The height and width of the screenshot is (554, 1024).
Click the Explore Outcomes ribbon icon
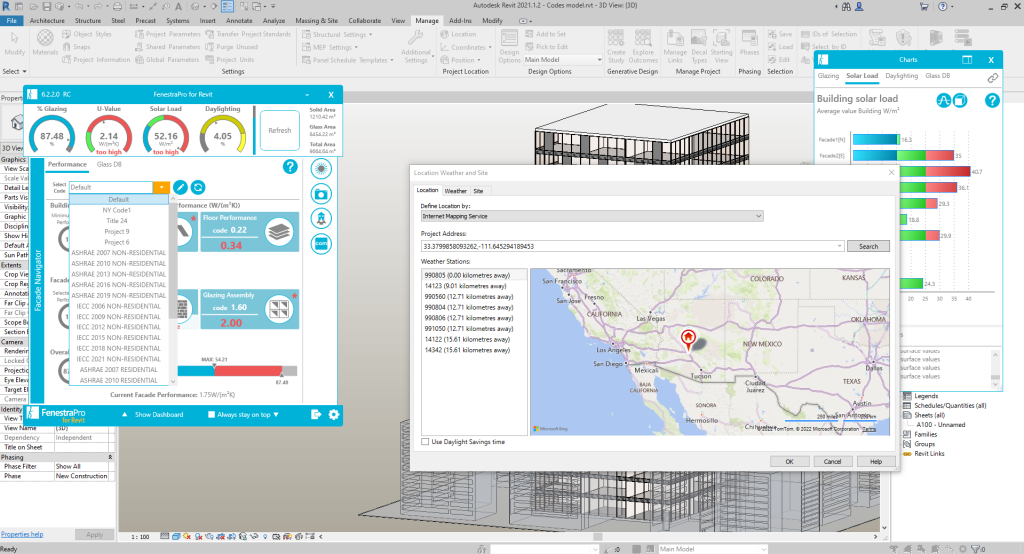click(x=643, y=46)
